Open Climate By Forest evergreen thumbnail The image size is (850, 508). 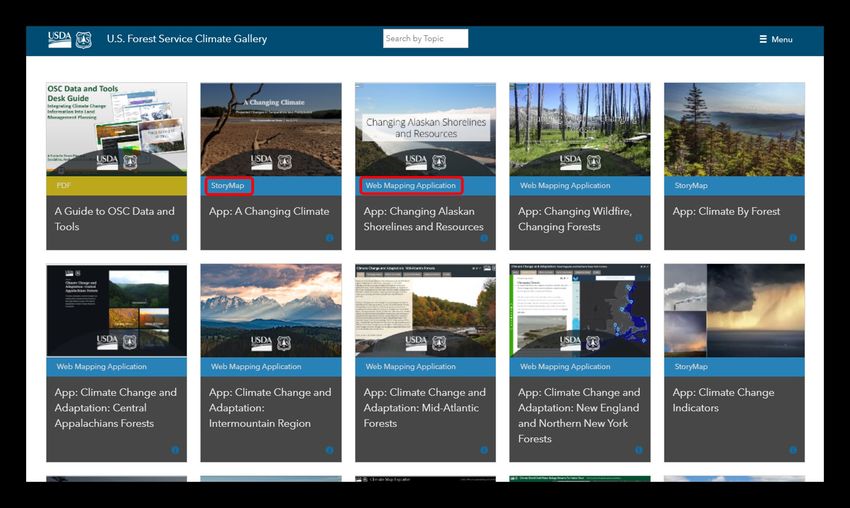(735, 129)
